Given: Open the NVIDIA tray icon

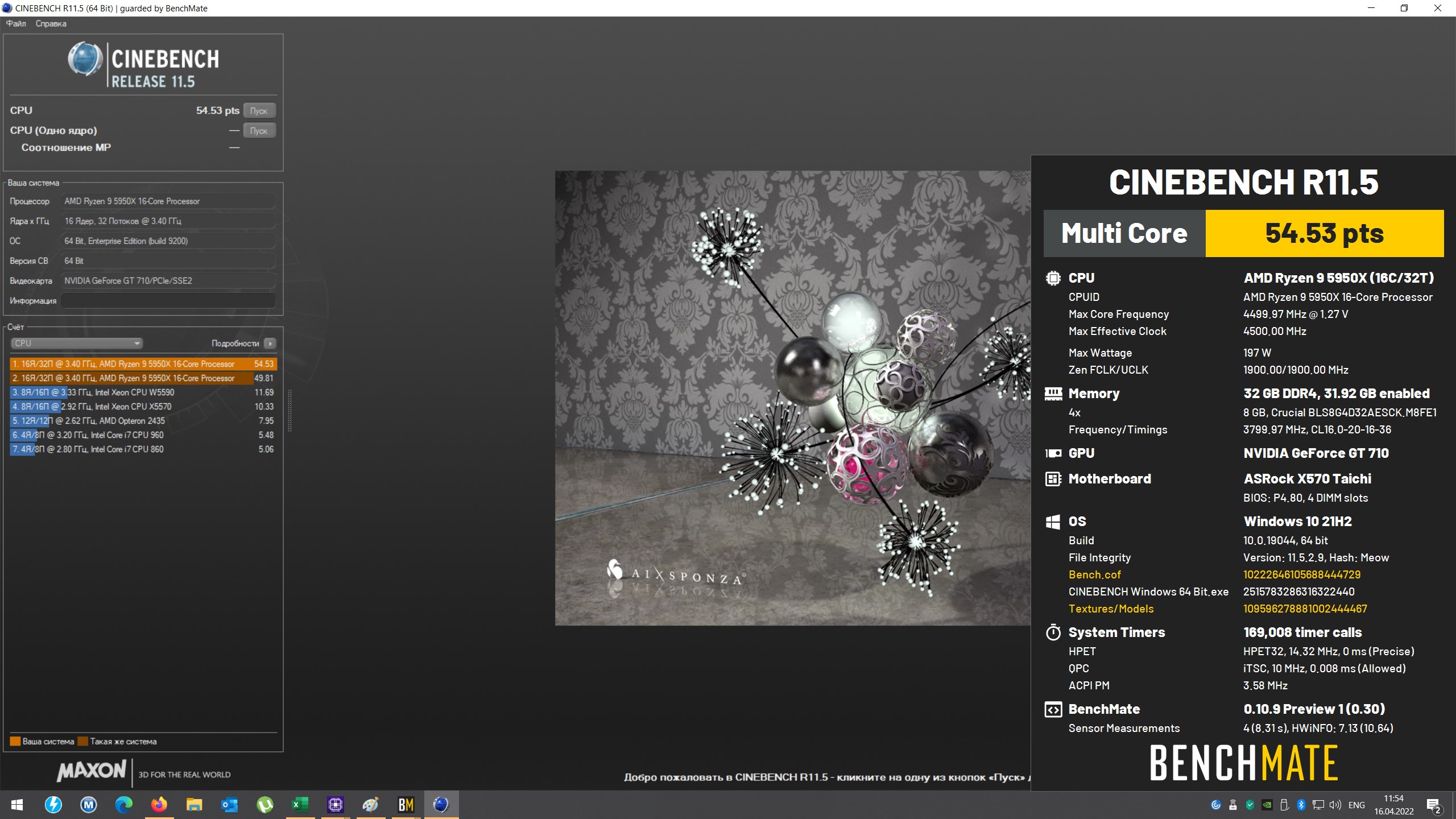Looking at the screenshot, I should pyautogui.click(x=1267, y=805).
